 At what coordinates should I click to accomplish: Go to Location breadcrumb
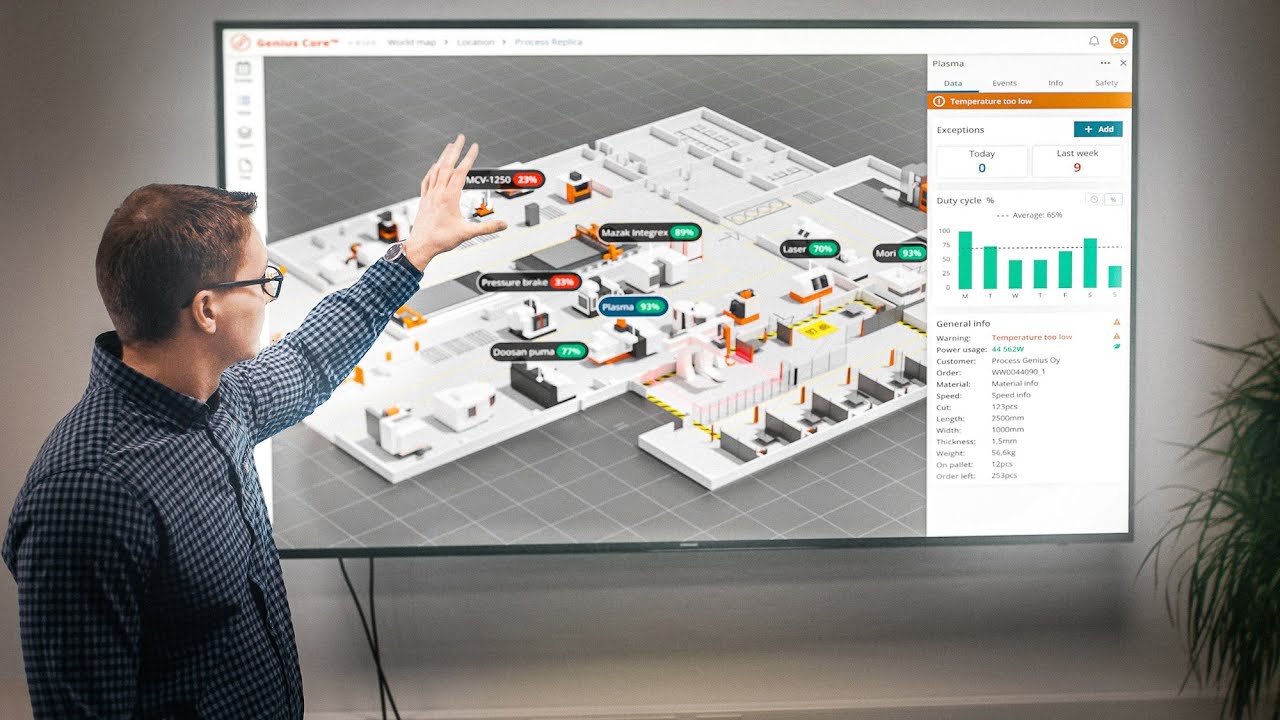tap(475, 42)
